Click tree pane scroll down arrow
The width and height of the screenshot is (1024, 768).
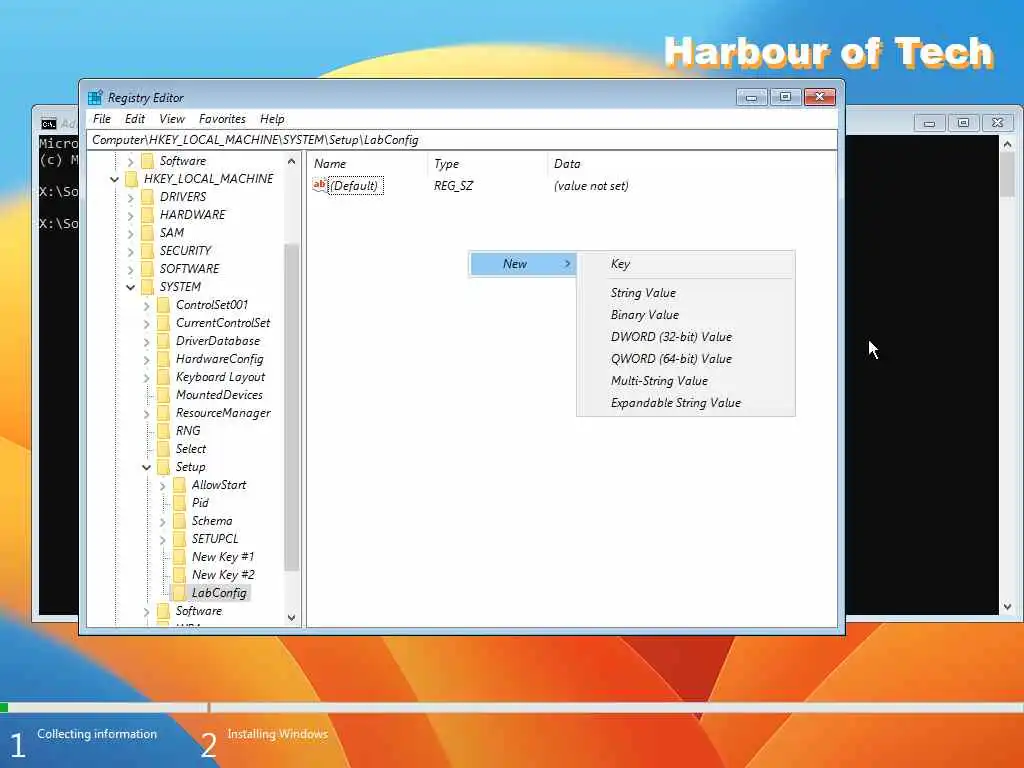point(291,617)
